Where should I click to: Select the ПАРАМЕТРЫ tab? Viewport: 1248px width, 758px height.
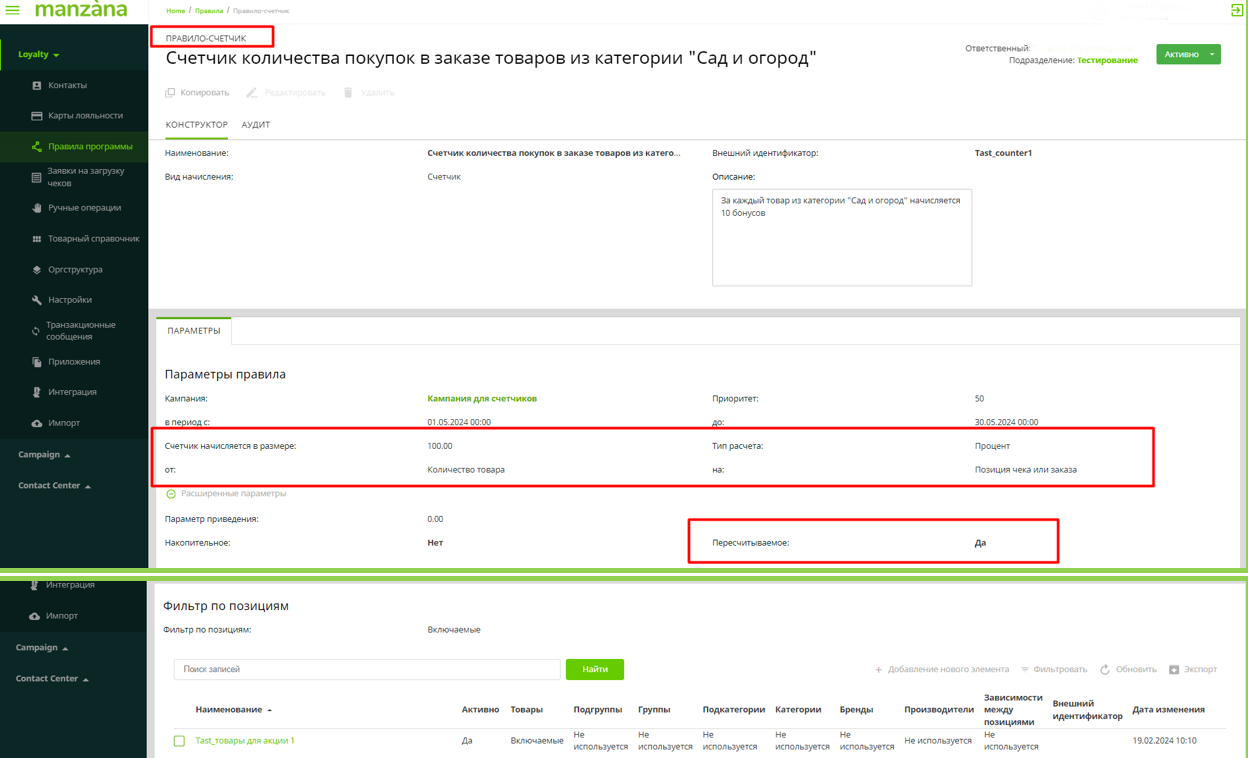(194, 331)
